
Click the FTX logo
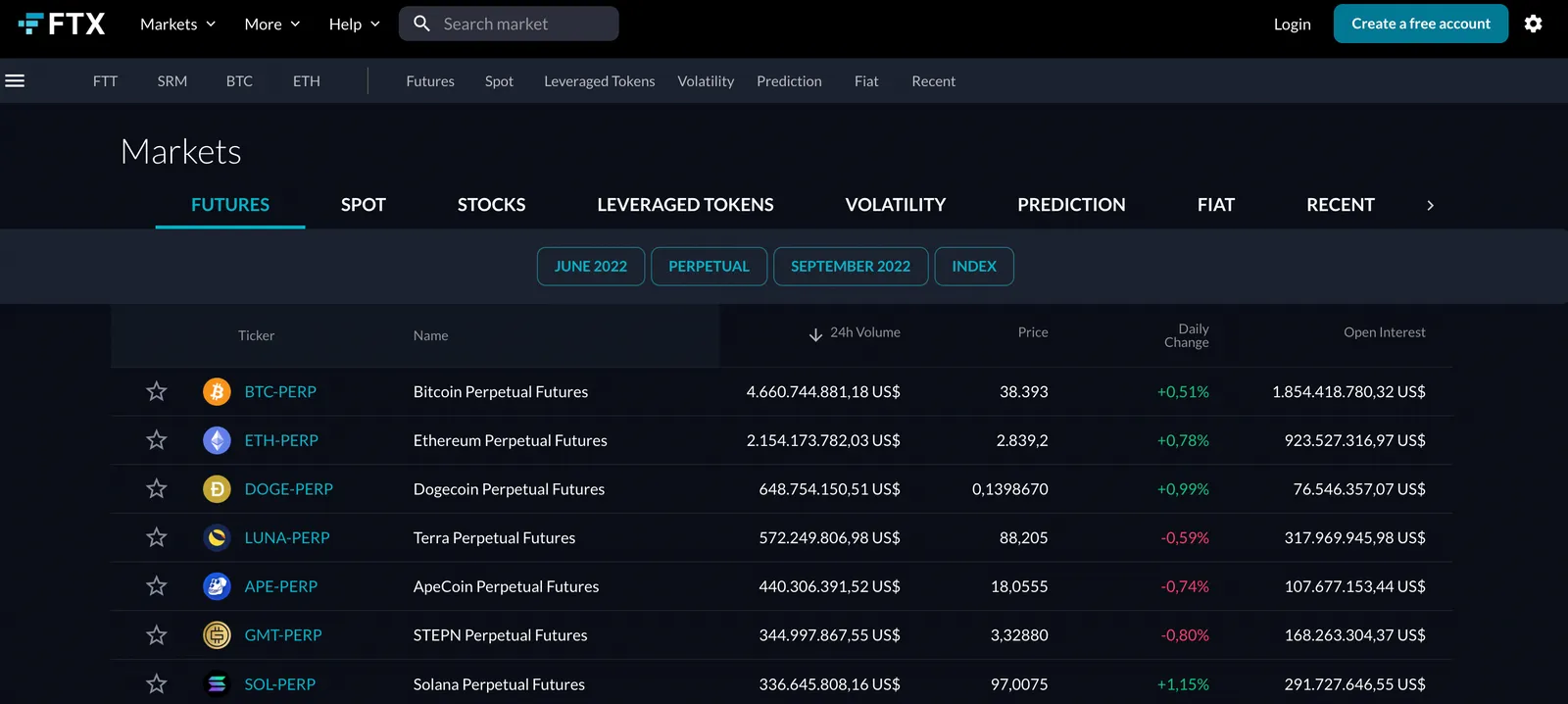(61, 24)
